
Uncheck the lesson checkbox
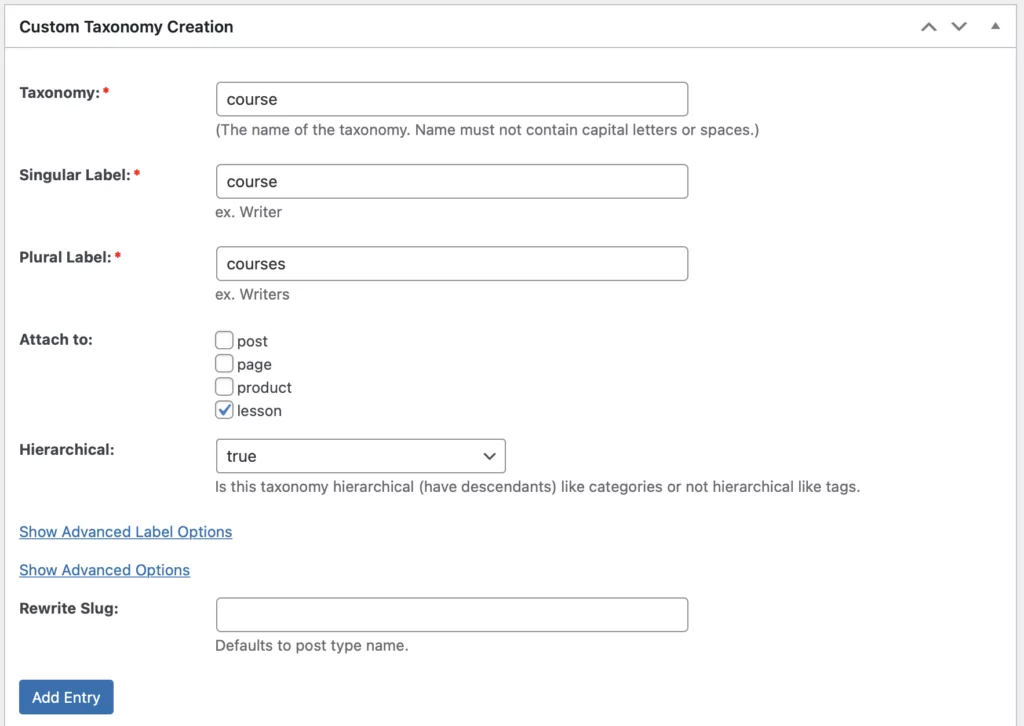[224, 410]
